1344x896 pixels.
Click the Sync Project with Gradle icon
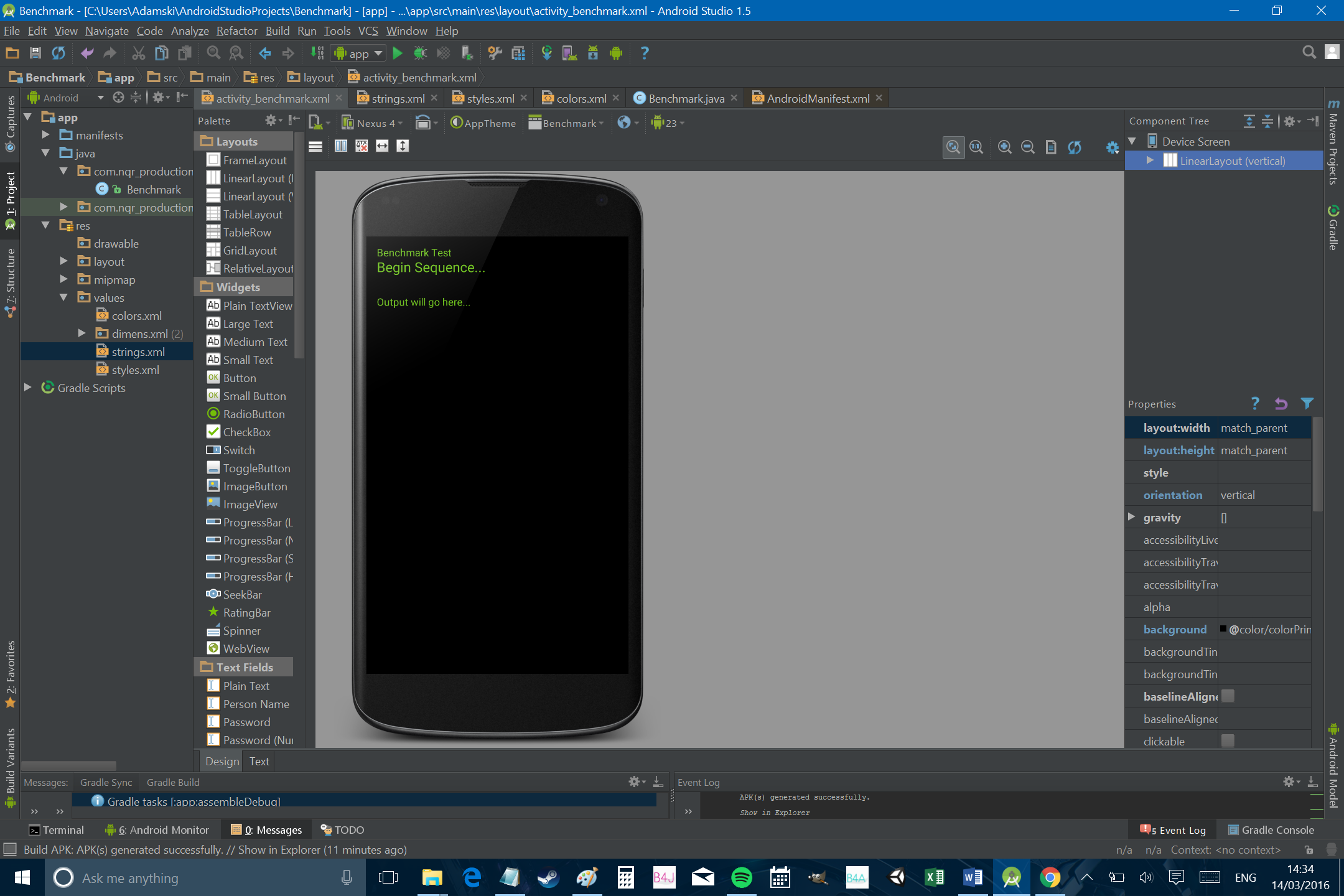(547, 54)
